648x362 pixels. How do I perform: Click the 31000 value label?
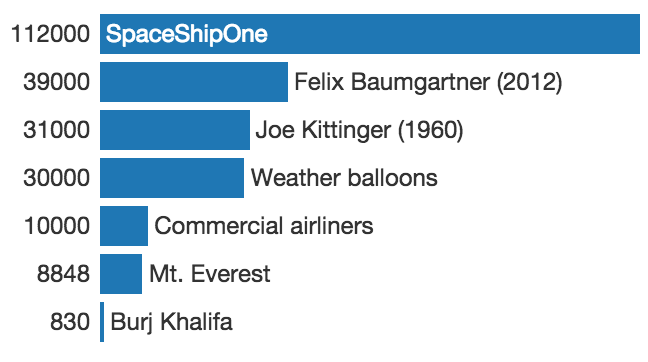tap(57, 130)
